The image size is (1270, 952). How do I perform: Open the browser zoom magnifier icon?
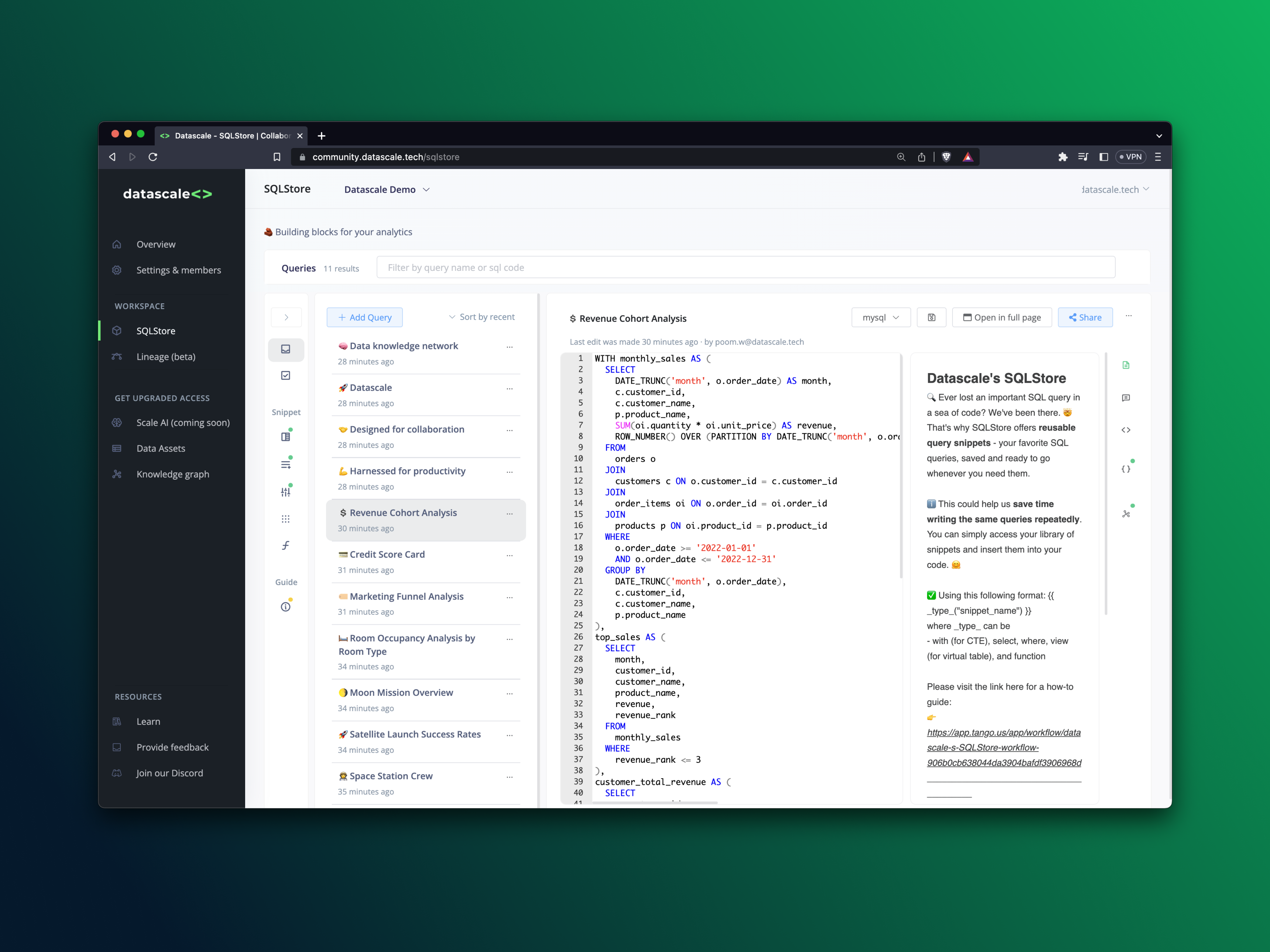[x=901, y=157]
